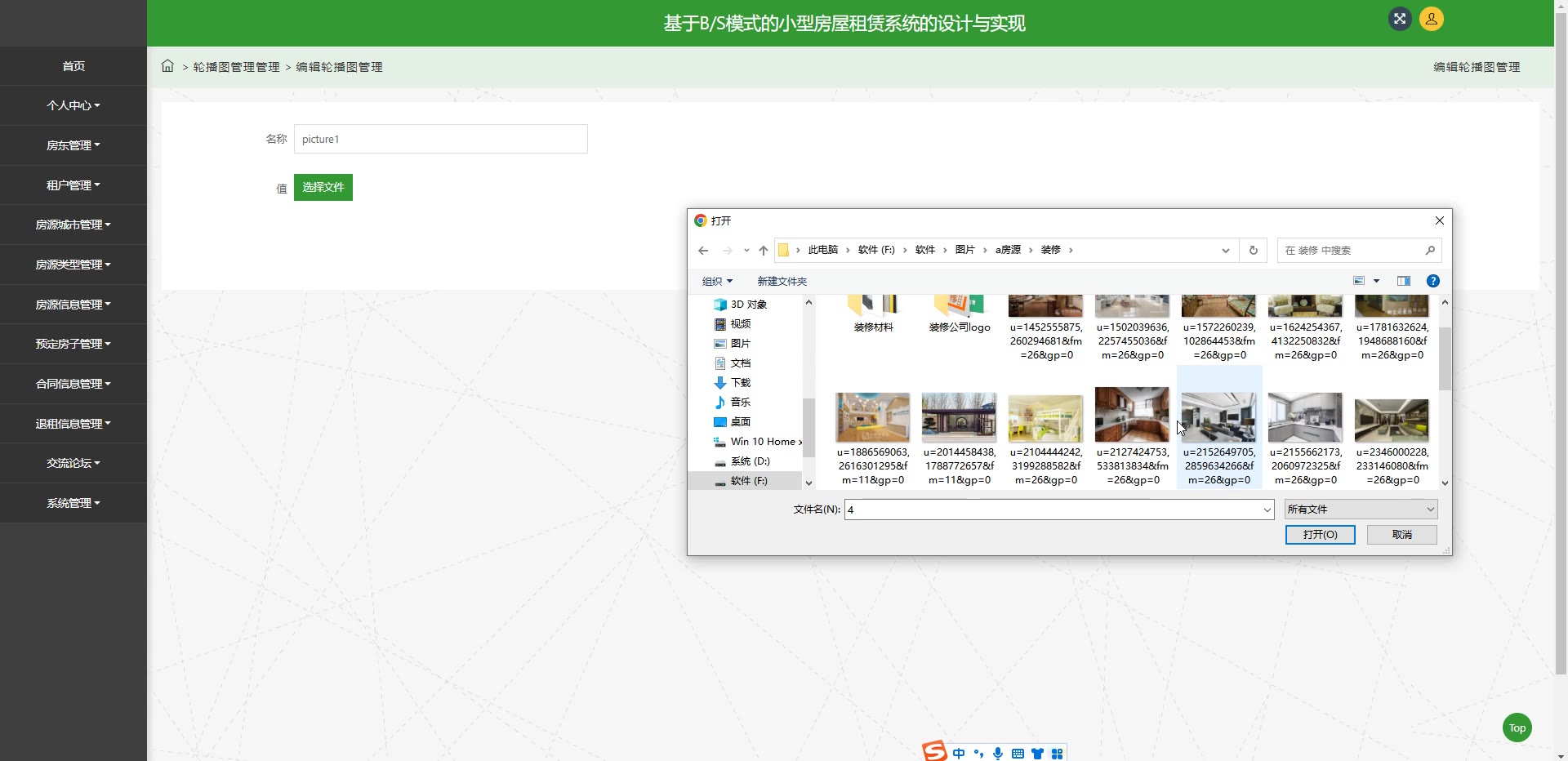Expand the 交流论坛 sidebar menu
The width and height of the screenshot is (1568, 761).
(73, 463)
